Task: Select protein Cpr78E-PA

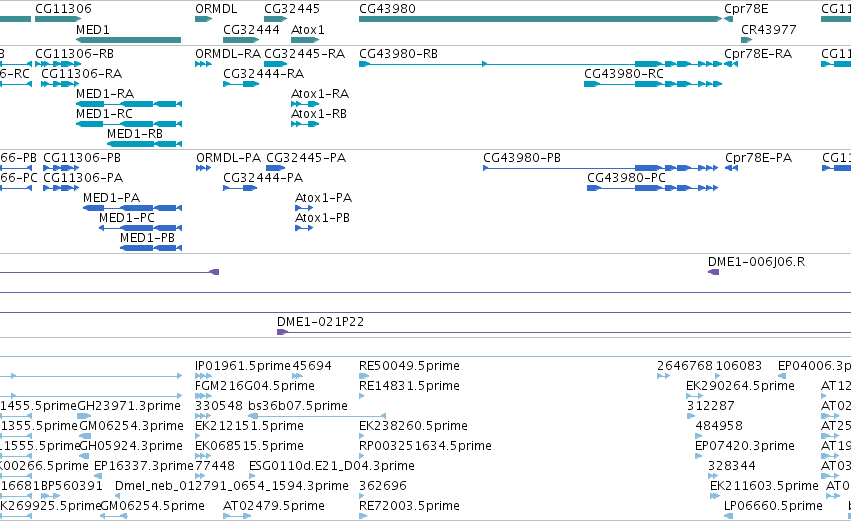Action: (x=732, y=168)
